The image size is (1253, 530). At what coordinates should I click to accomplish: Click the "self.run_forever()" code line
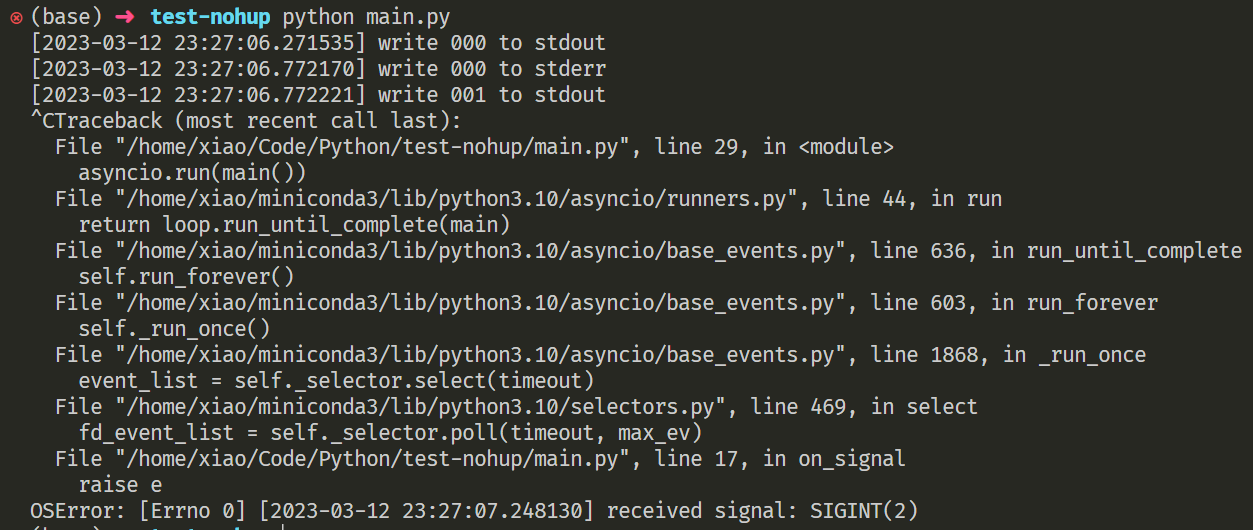[x=172, y=277]
